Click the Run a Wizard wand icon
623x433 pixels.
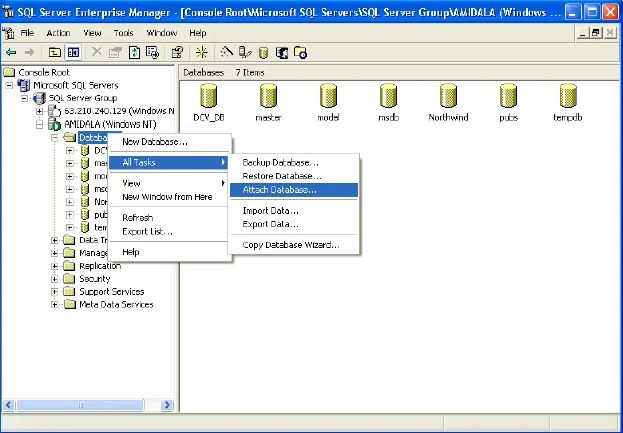coord(226,52)
